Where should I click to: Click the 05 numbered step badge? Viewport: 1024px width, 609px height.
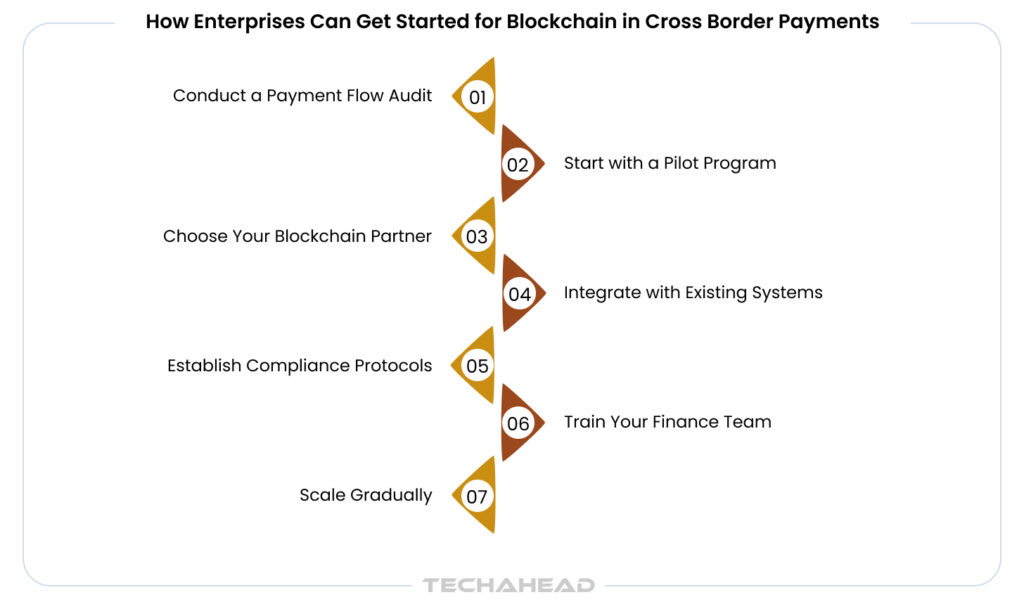(477, 366)
